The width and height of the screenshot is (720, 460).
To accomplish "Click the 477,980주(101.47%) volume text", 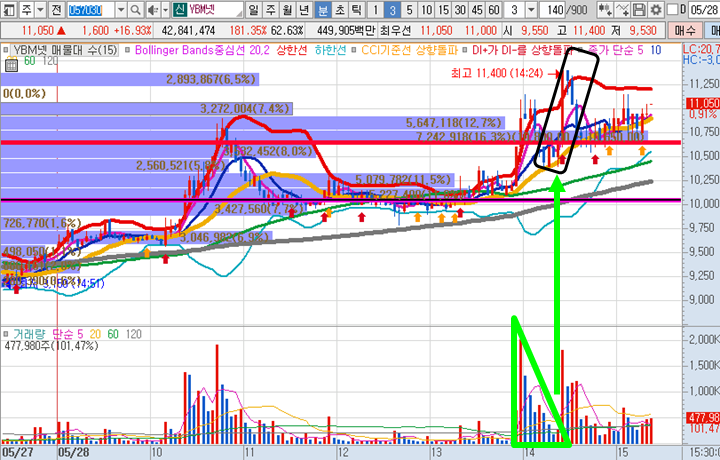I will coord(51,345).
